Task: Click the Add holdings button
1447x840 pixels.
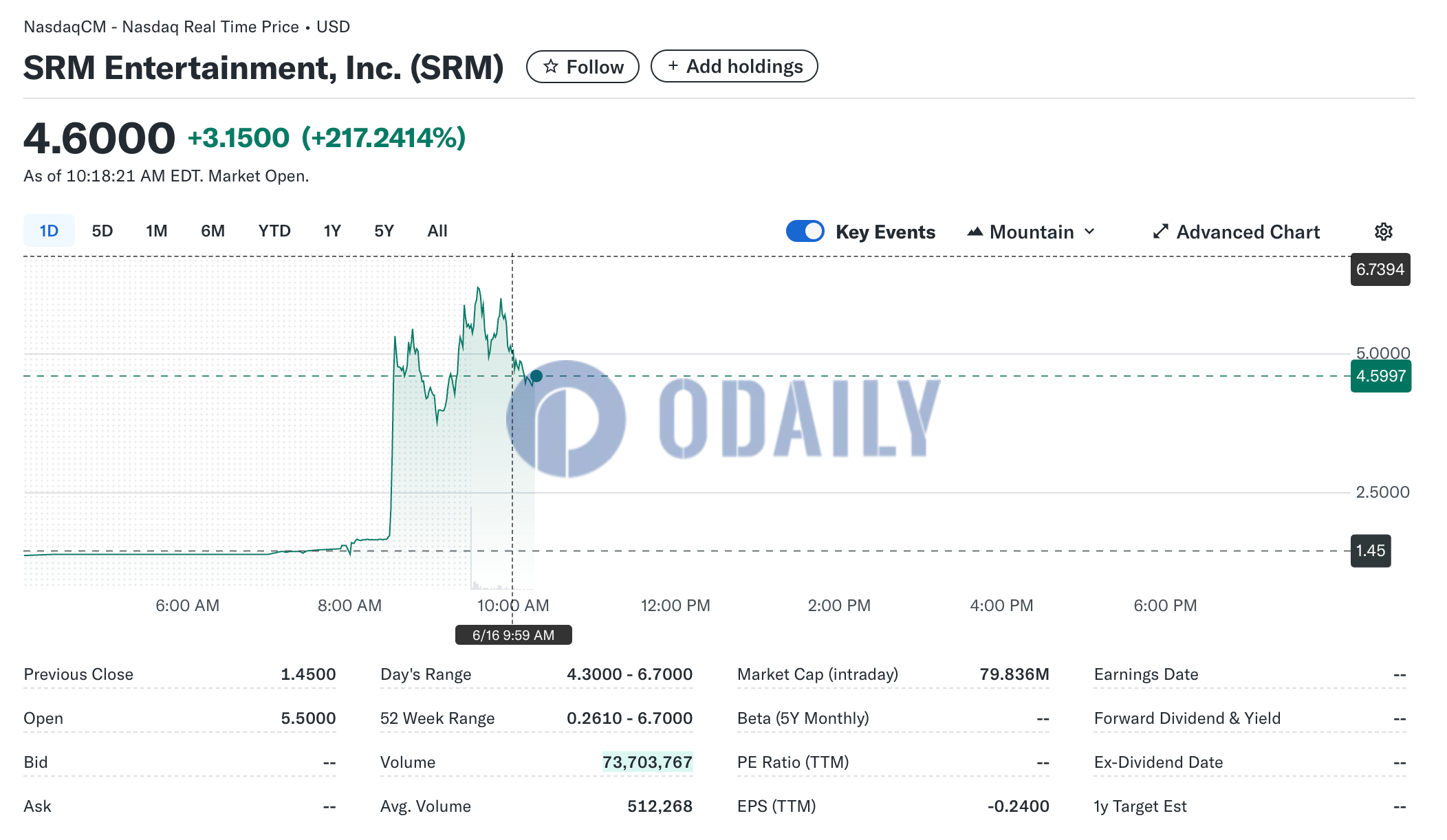Action: pos(734,66)
